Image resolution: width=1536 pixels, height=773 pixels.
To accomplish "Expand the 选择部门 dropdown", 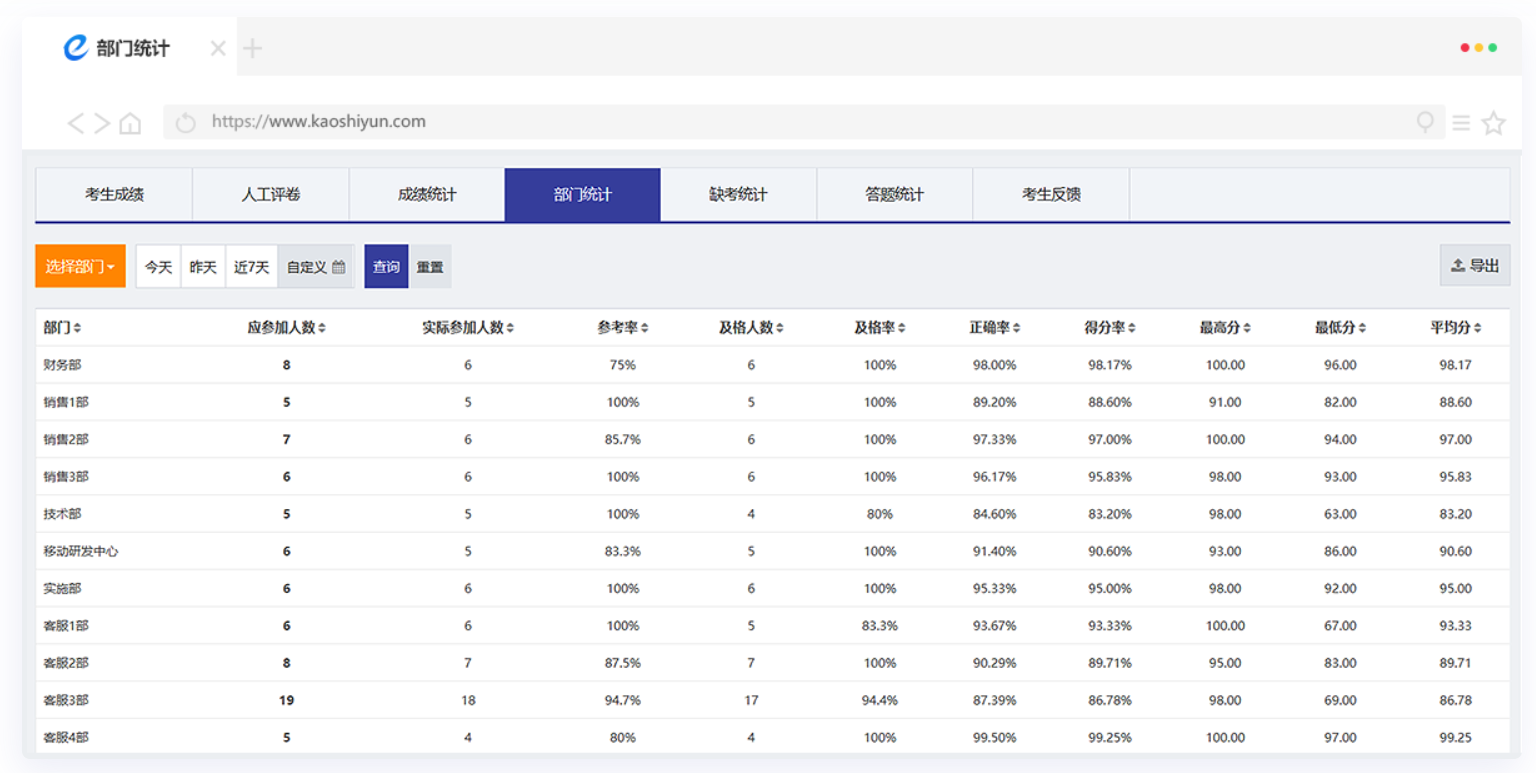I will tap(80, 266).
